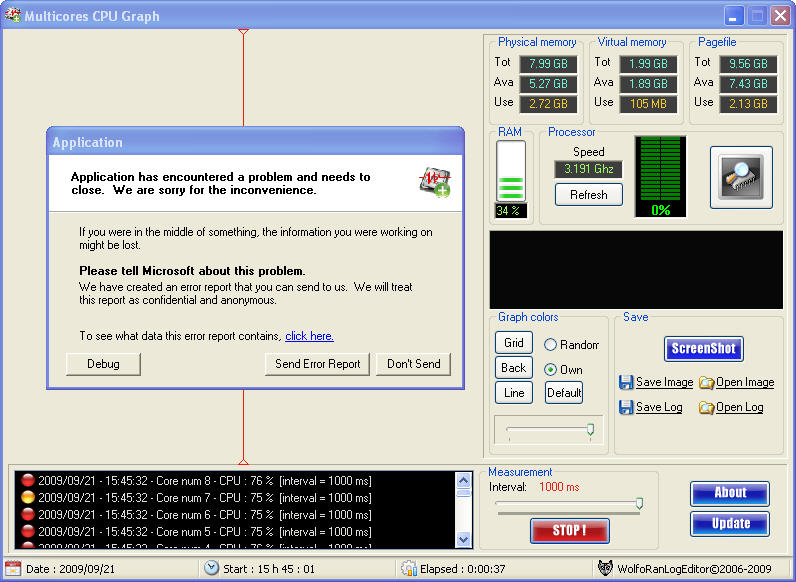Click the log entry for Core num 8

point(205,480)
